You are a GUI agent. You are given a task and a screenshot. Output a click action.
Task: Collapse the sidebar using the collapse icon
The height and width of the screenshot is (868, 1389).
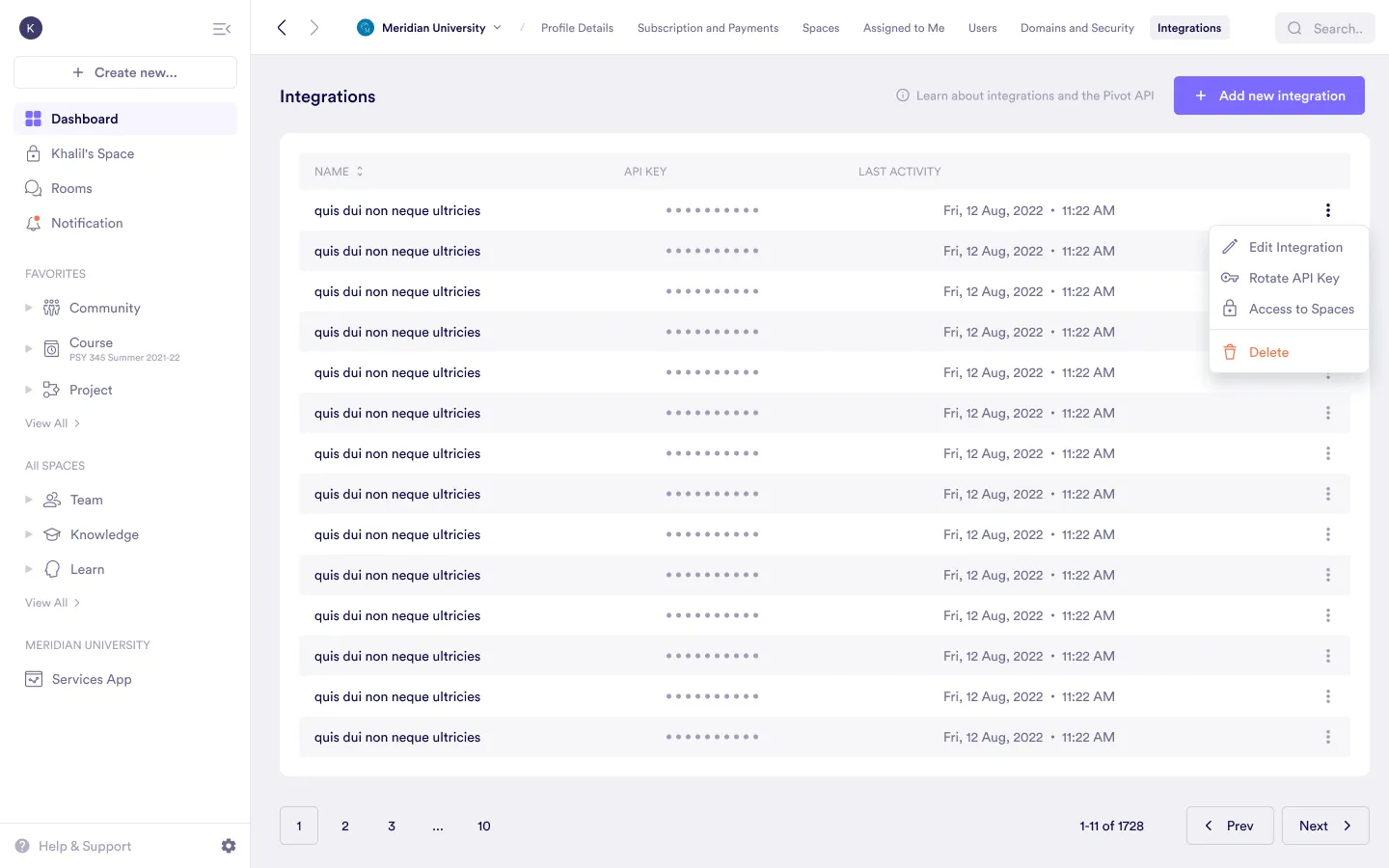[222, 29]
